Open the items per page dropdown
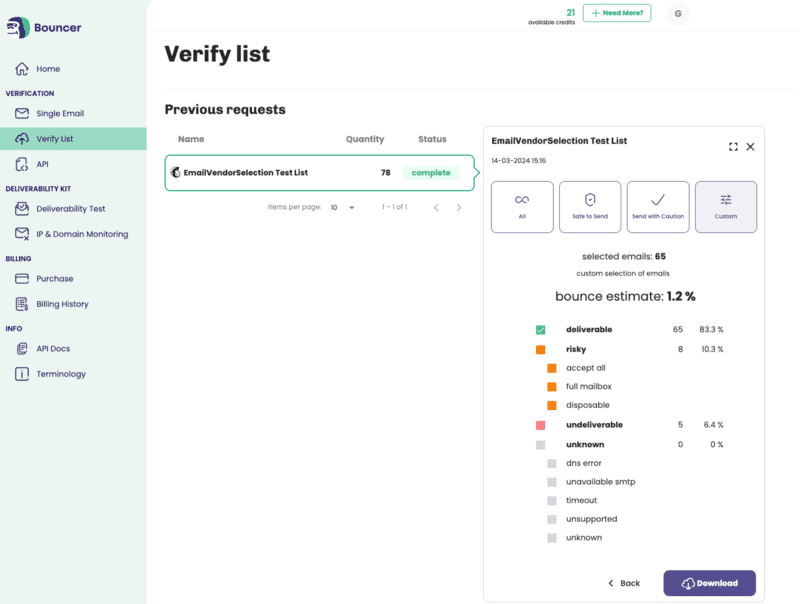Screen dimensions: 800x604 point(343,208)
